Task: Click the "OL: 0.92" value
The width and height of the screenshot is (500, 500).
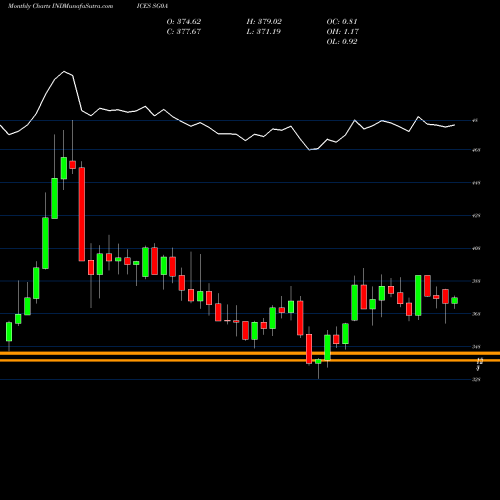Action: 342,42
